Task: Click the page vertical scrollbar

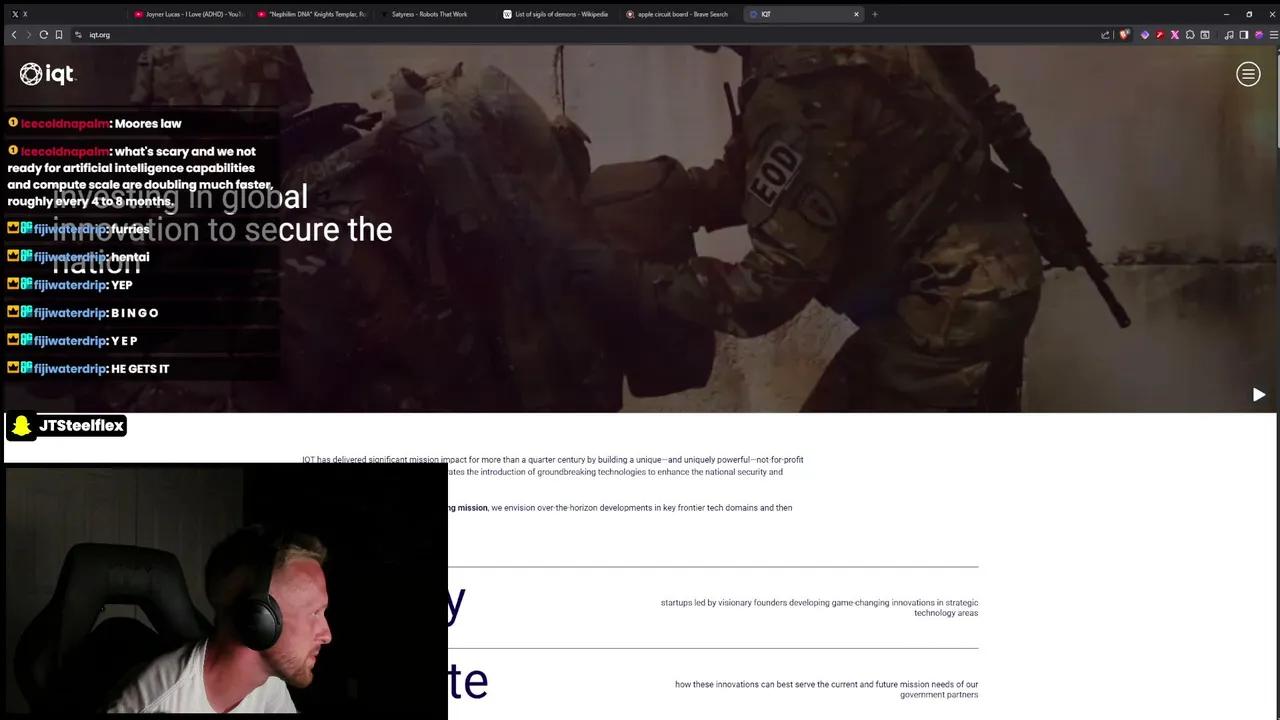Action: coord(1277,100)
